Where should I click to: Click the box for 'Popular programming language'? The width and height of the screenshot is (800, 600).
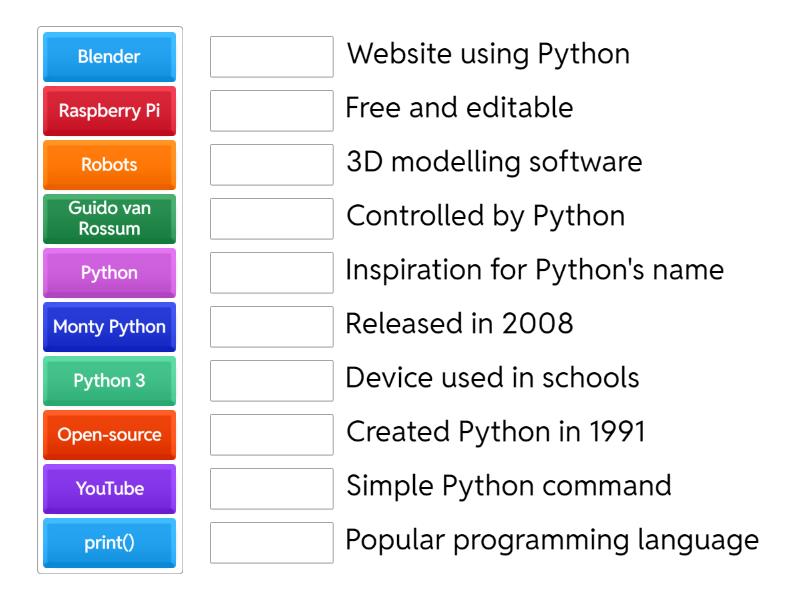[x=271, y=543]
